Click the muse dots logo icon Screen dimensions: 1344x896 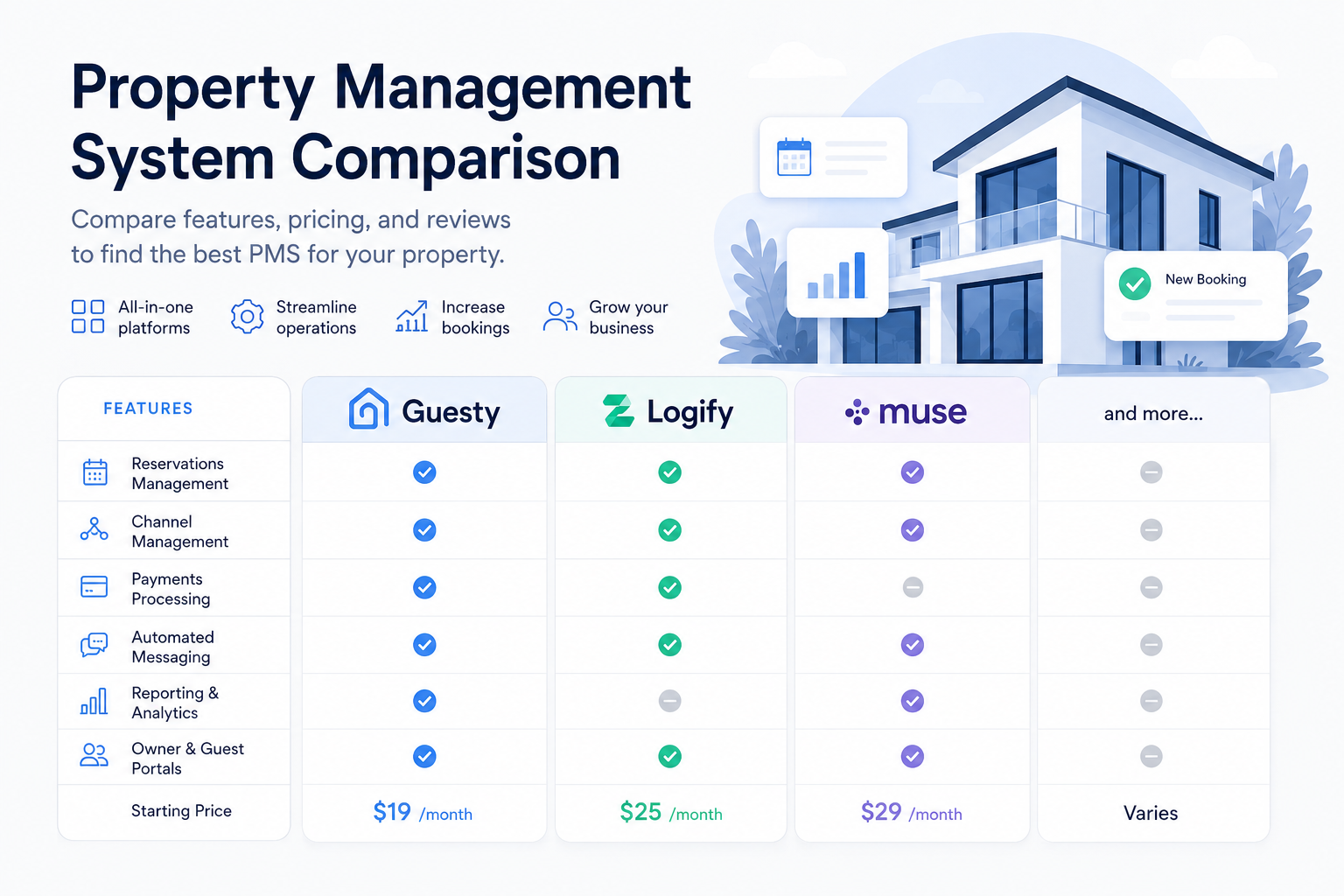857,411
